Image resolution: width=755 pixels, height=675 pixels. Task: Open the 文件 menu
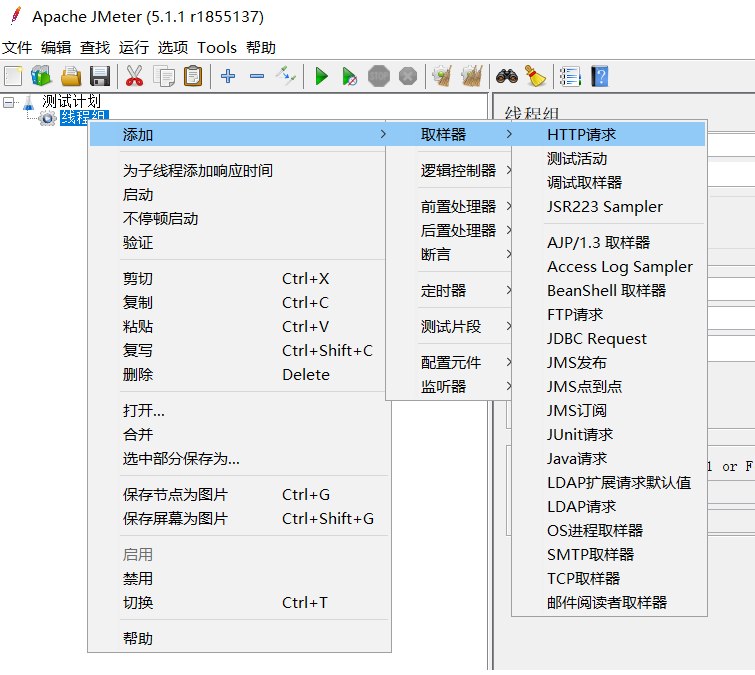17,48
